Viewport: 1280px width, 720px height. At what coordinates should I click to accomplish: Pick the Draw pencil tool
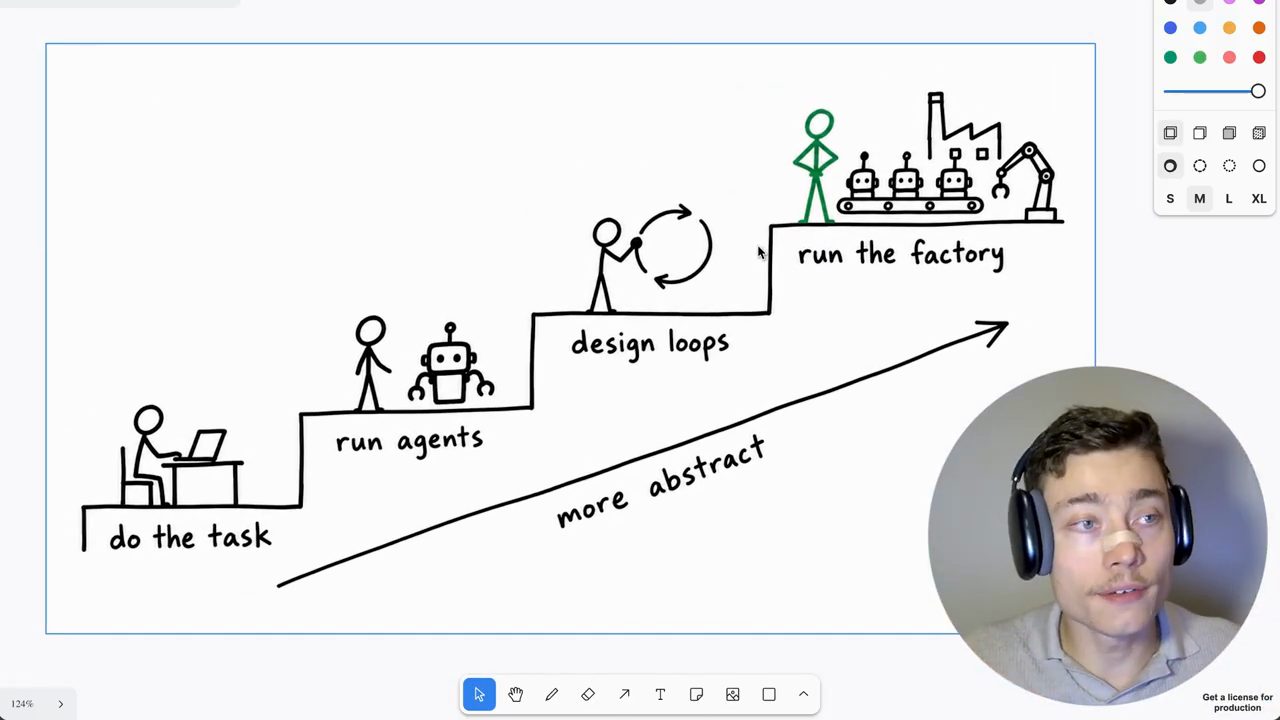point(551,694)
